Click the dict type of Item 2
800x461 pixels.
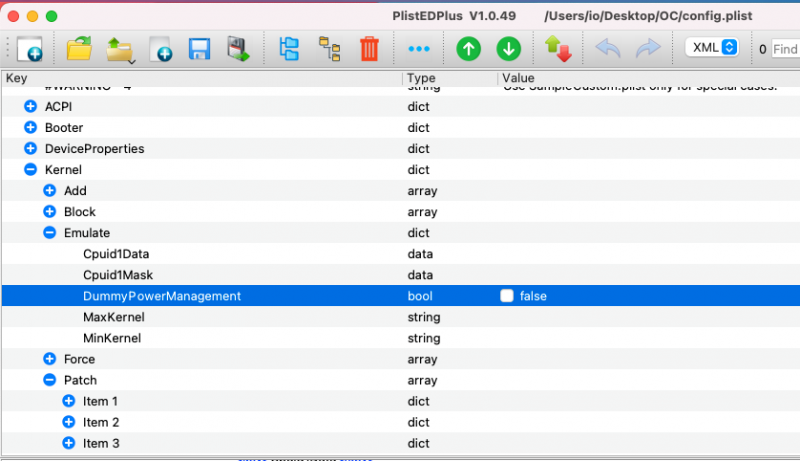(418, 422)
